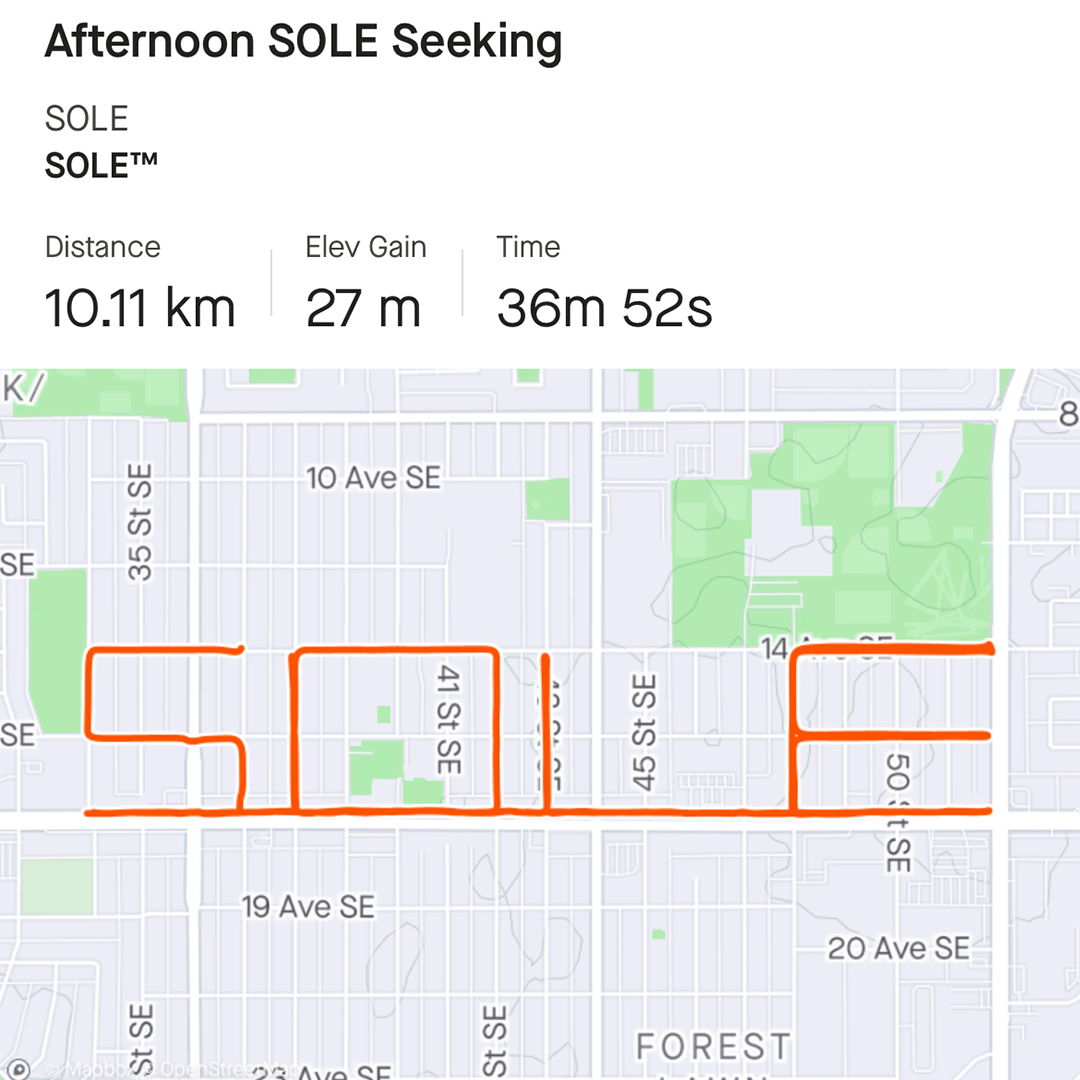The height and width of the screenshot is (1080, 1080).
Task: Click the 10 Ave SE street label
Action: [x=373, y=478]
